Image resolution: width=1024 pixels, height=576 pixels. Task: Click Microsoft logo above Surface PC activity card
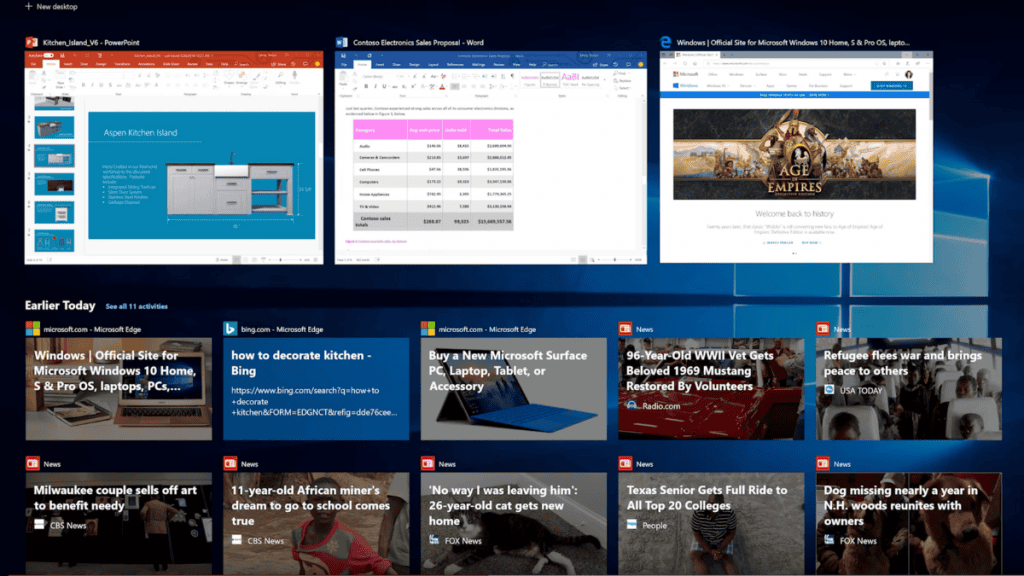428,328
